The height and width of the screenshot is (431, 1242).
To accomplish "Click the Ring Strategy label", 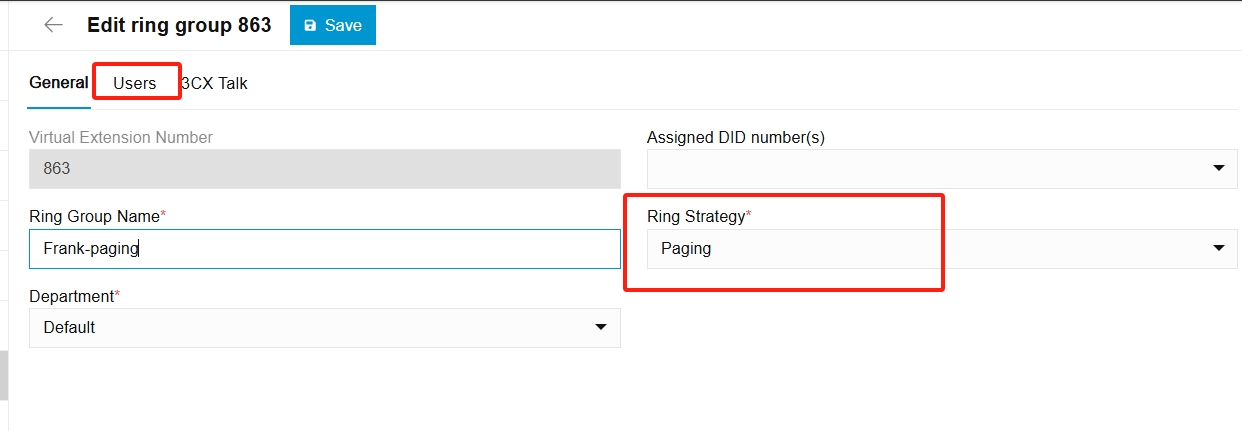I will coord(698,216).
